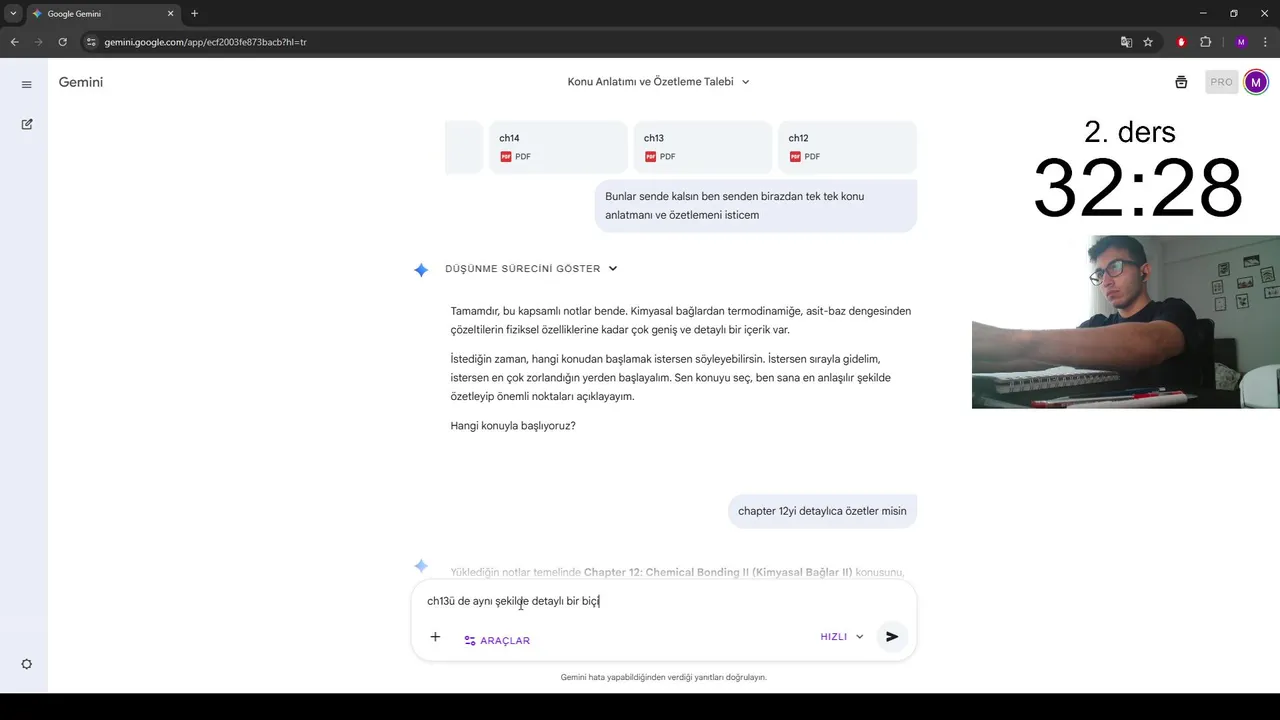Click the 'Hangi konuyla başlıyoruz?' text
This screenshot has width=1280, height=720.
(513, 426)
